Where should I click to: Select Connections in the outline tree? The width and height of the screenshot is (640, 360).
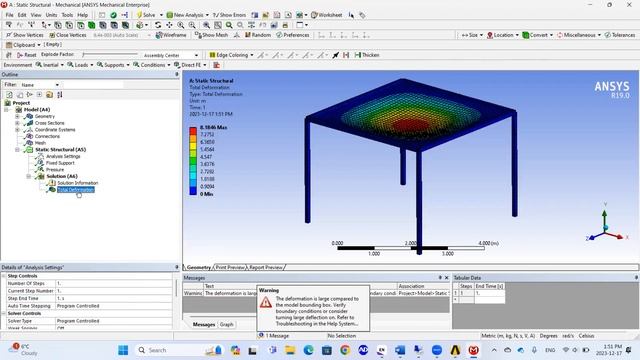(x=47, y=136)
